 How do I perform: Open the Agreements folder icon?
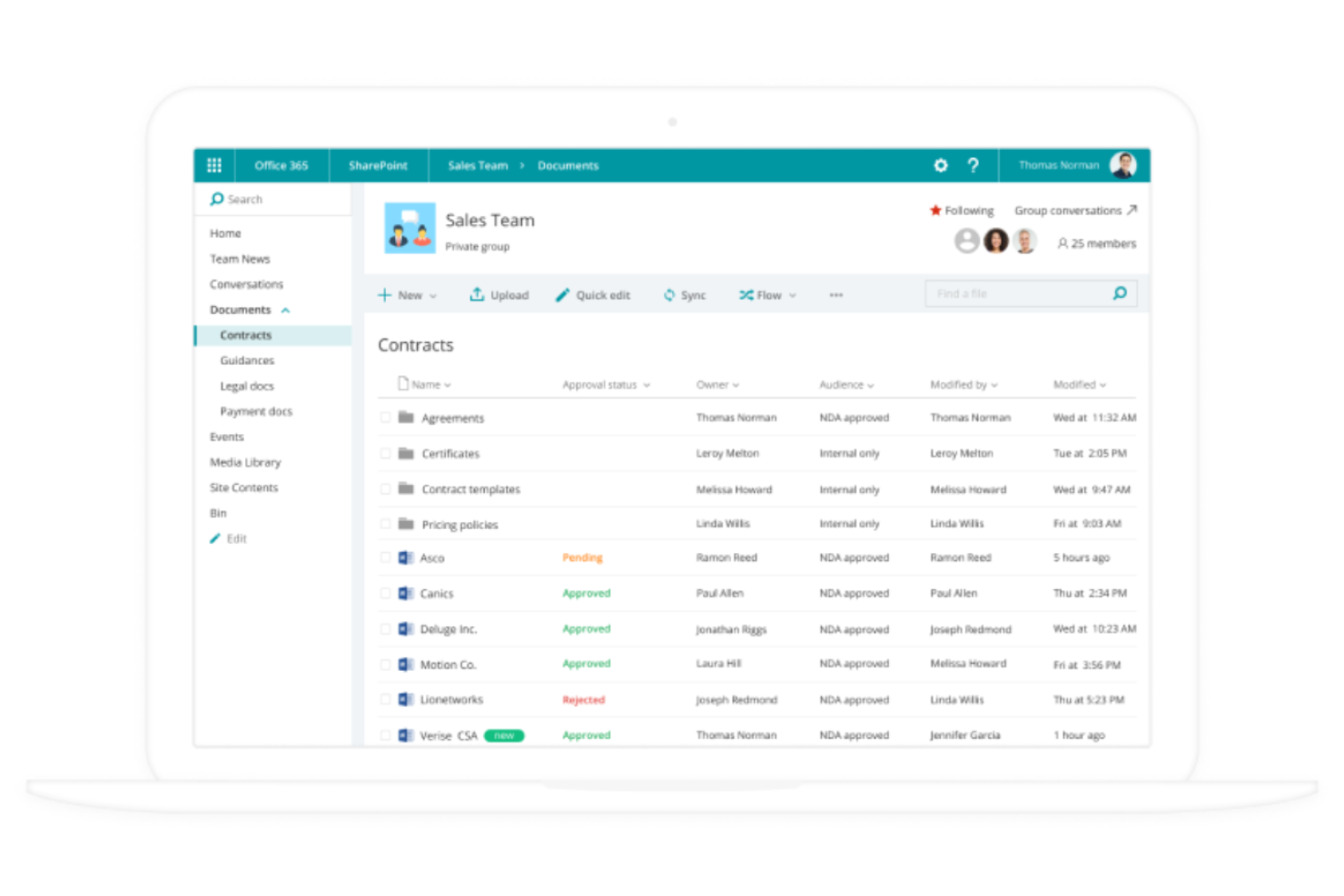point(406,418)
